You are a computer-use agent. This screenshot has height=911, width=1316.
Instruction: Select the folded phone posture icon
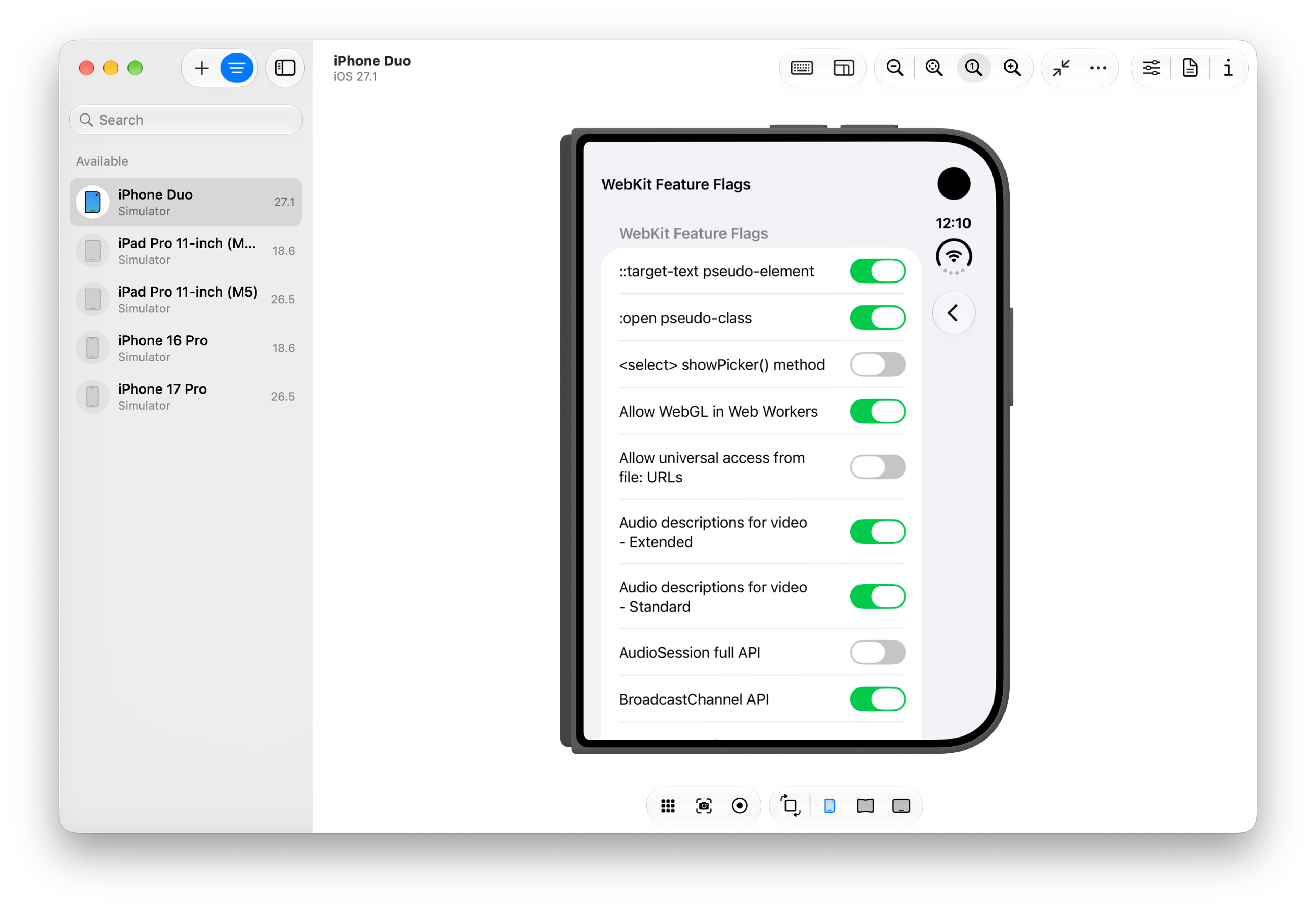coord(829,806)
